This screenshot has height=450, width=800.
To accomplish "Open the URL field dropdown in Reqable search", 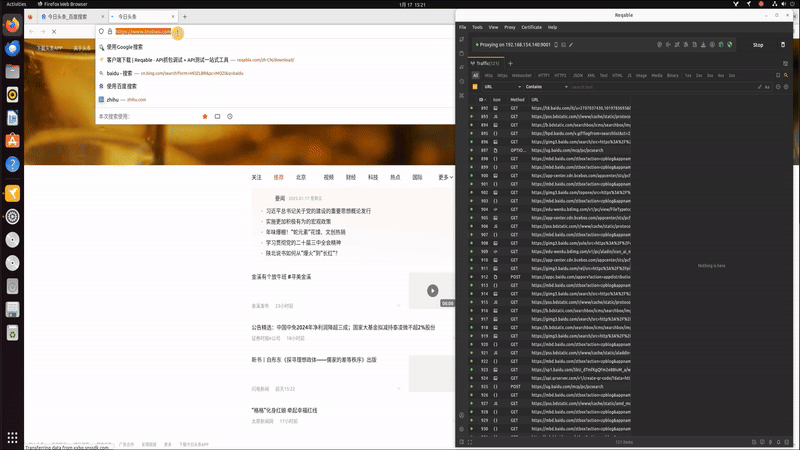I will tap(502, 87).
